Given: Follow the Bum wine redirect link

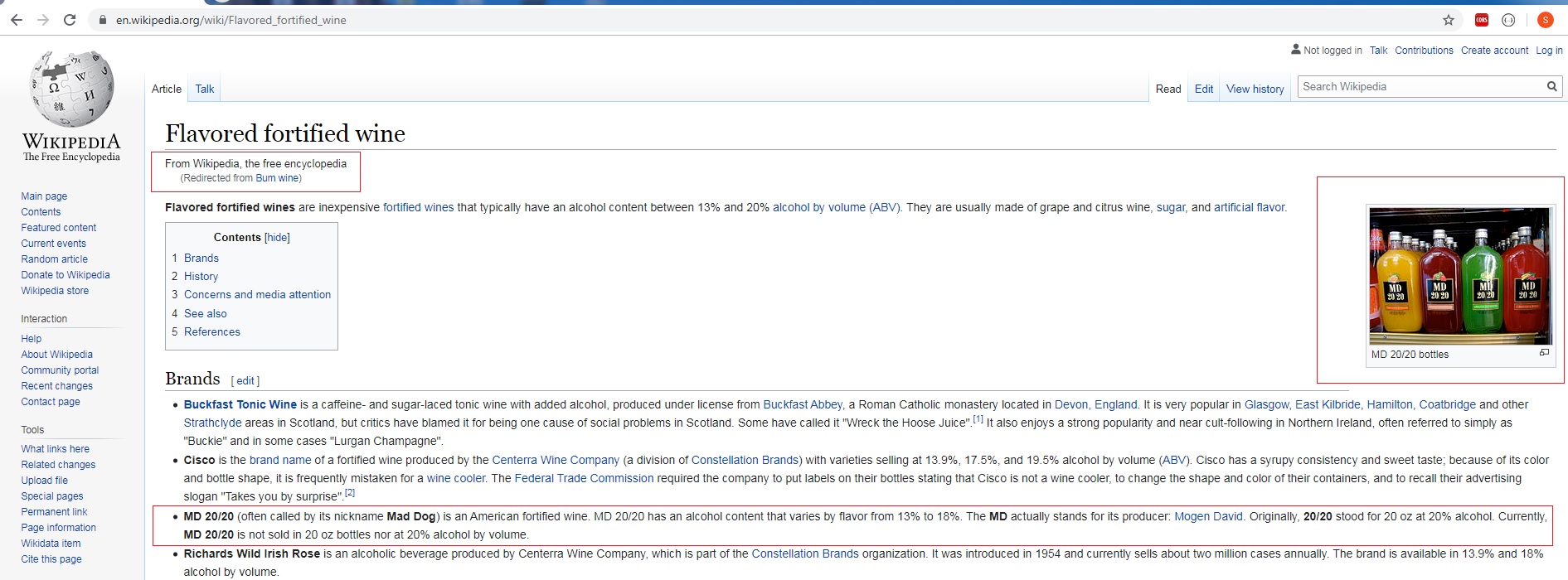Looking at the screenshot, I should coord(277,178).
